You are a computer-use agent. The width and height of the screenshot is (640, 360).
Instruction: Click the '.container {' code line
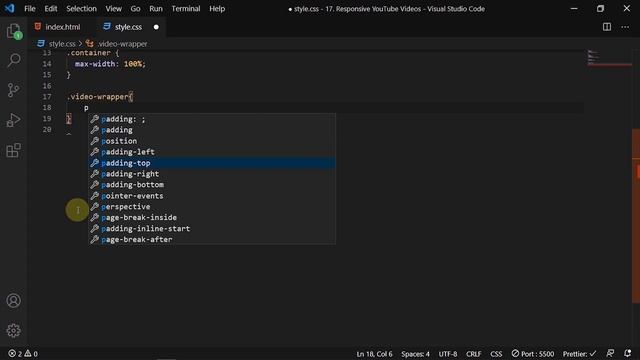93,53
